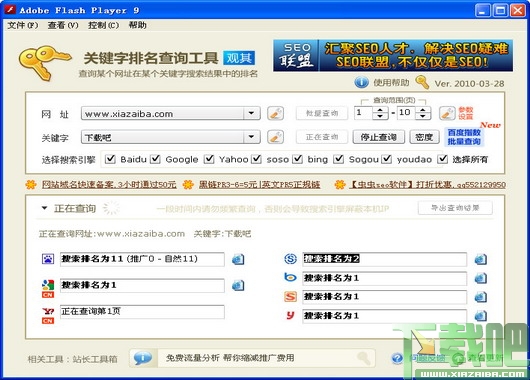
Task: Click the SEO联盟 banner advertisement
Action: 393,55
